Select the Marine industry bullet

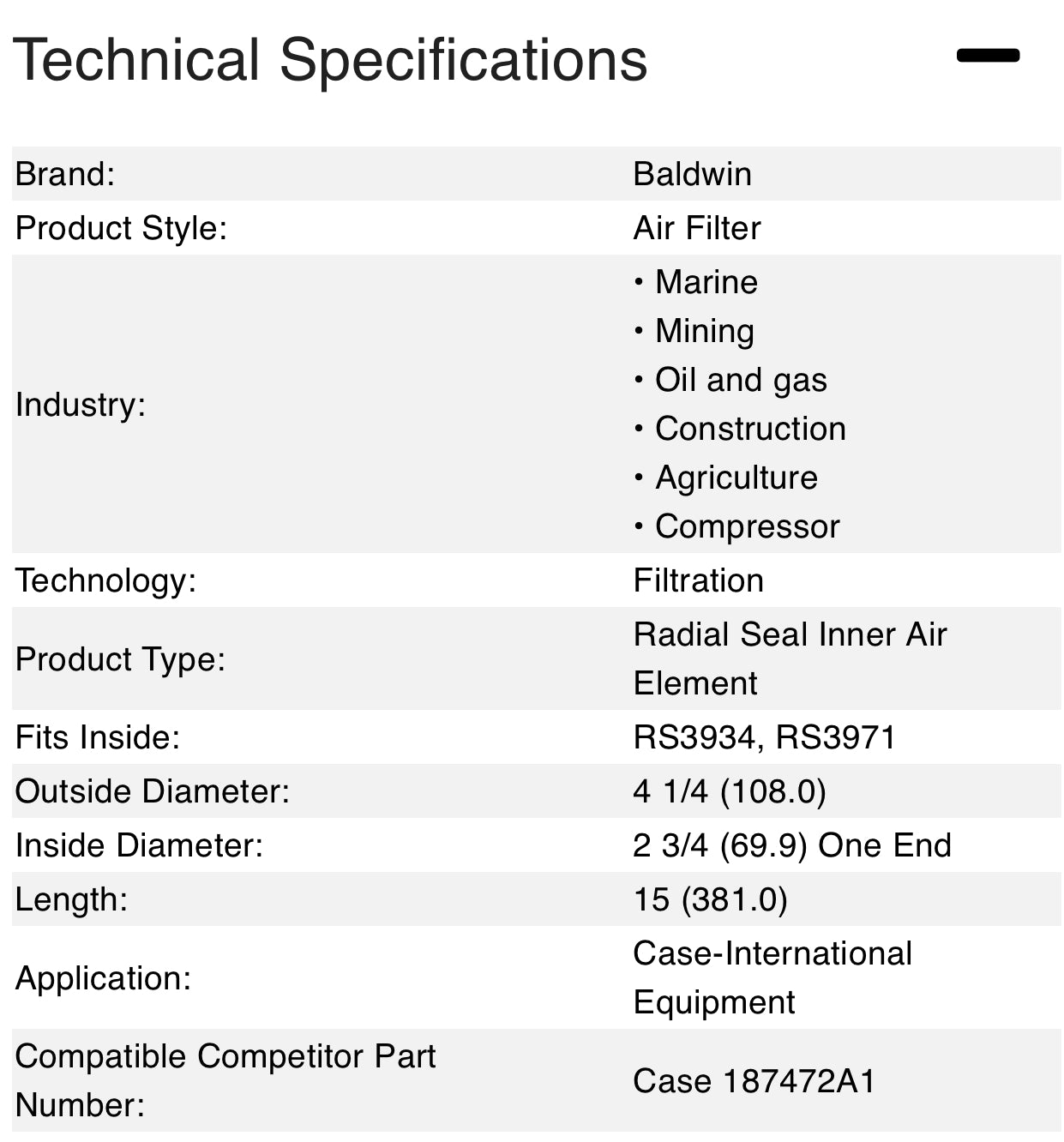coord(705,281)
